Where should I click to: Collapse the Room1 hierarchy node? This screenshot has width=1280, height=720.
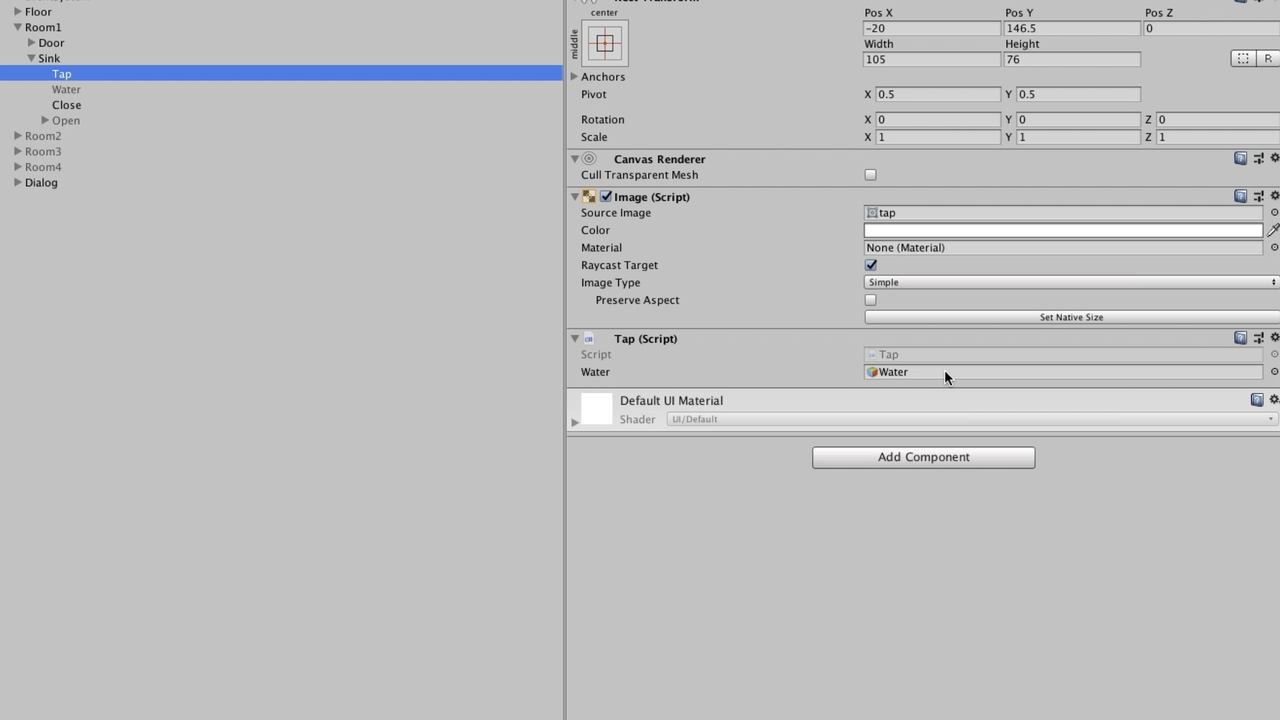tap(18, 28)
